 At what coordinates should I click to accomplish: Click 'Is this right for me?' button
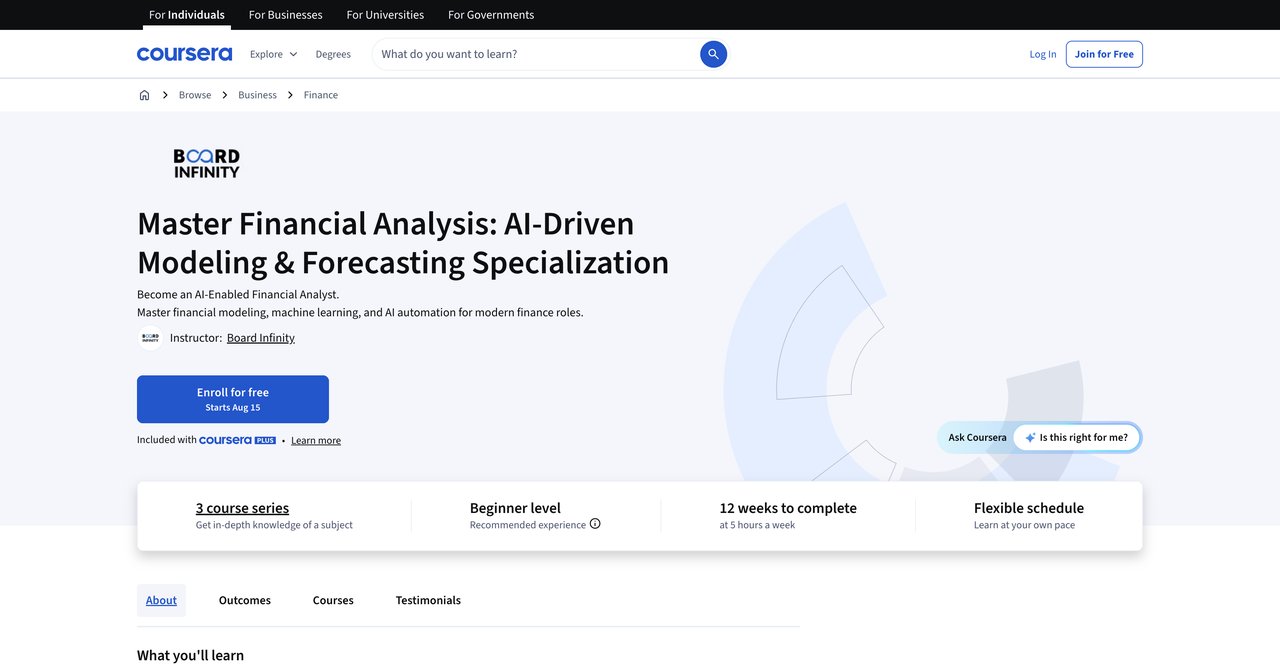point(1077,438)
